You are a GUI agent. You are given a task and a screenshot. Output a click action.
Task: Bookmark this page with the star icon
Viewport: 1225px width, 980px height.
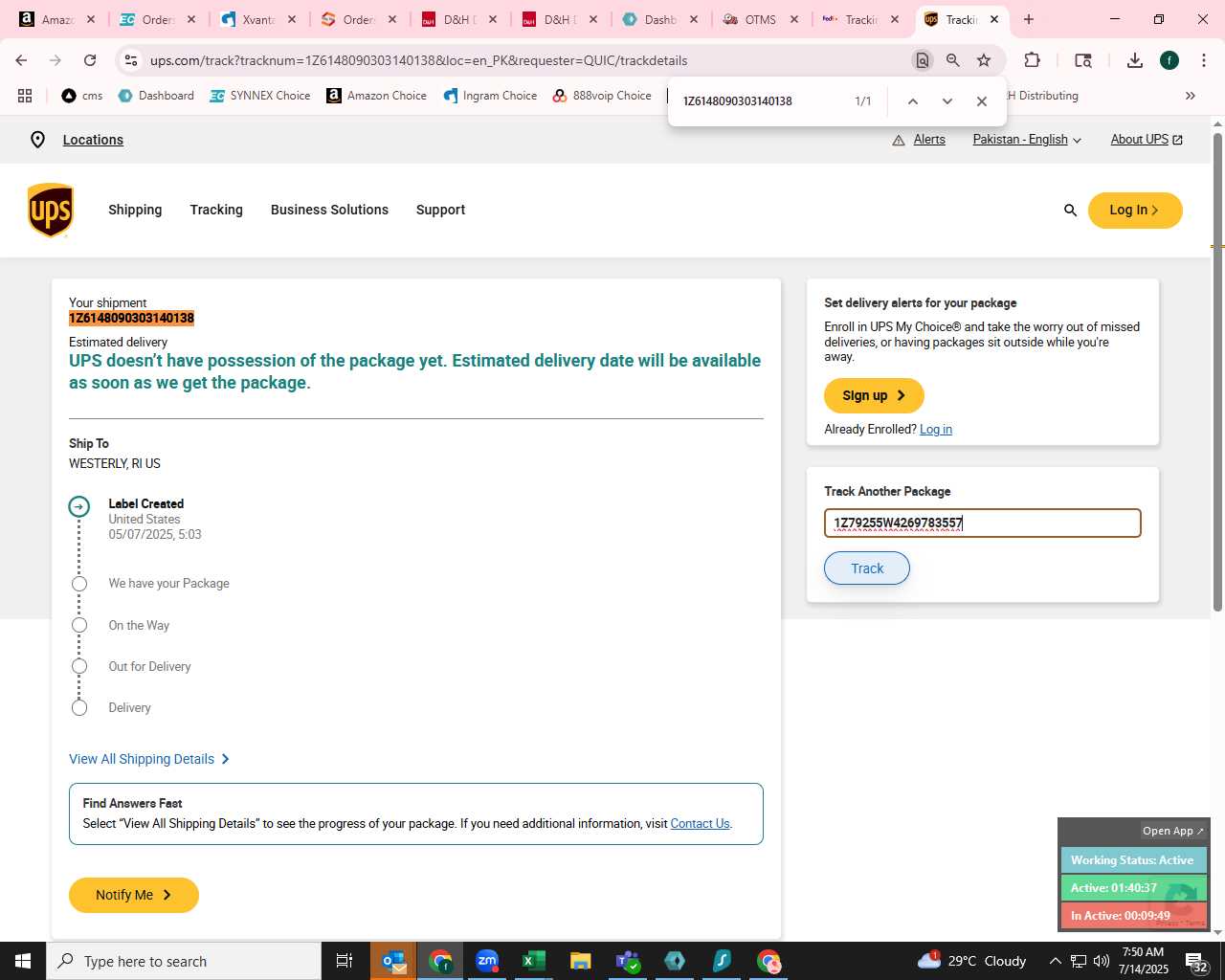[x=984, y=60]
